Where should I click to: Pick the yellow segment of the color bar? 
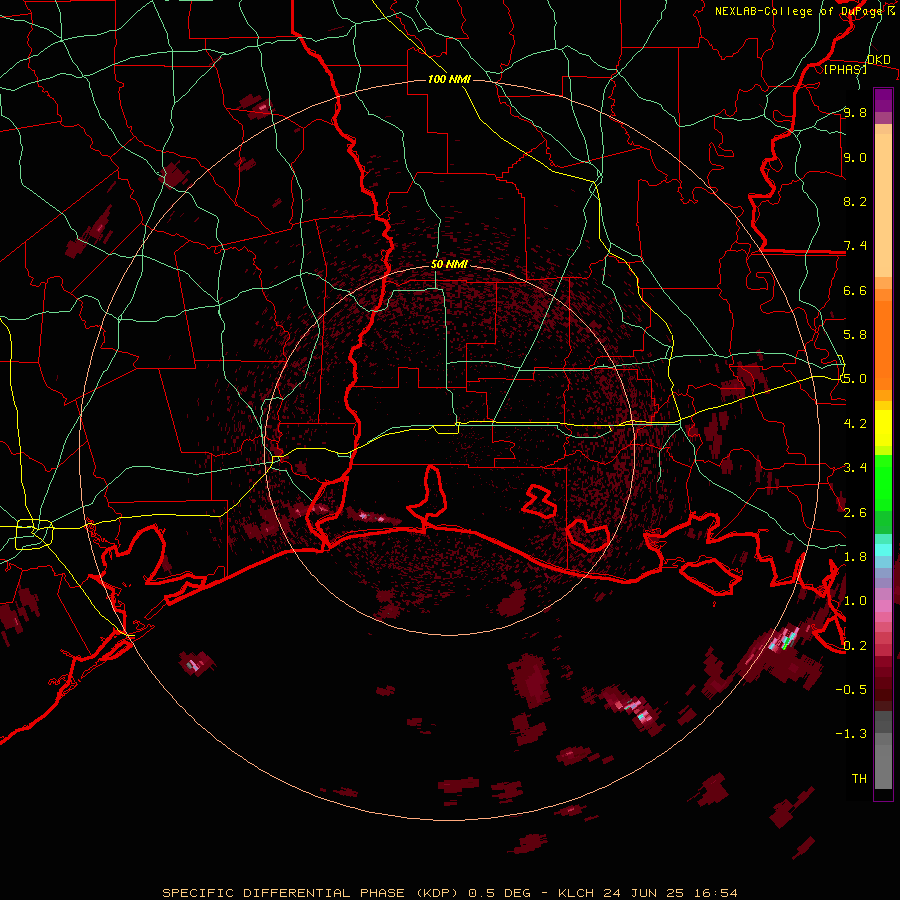[883, 428]
